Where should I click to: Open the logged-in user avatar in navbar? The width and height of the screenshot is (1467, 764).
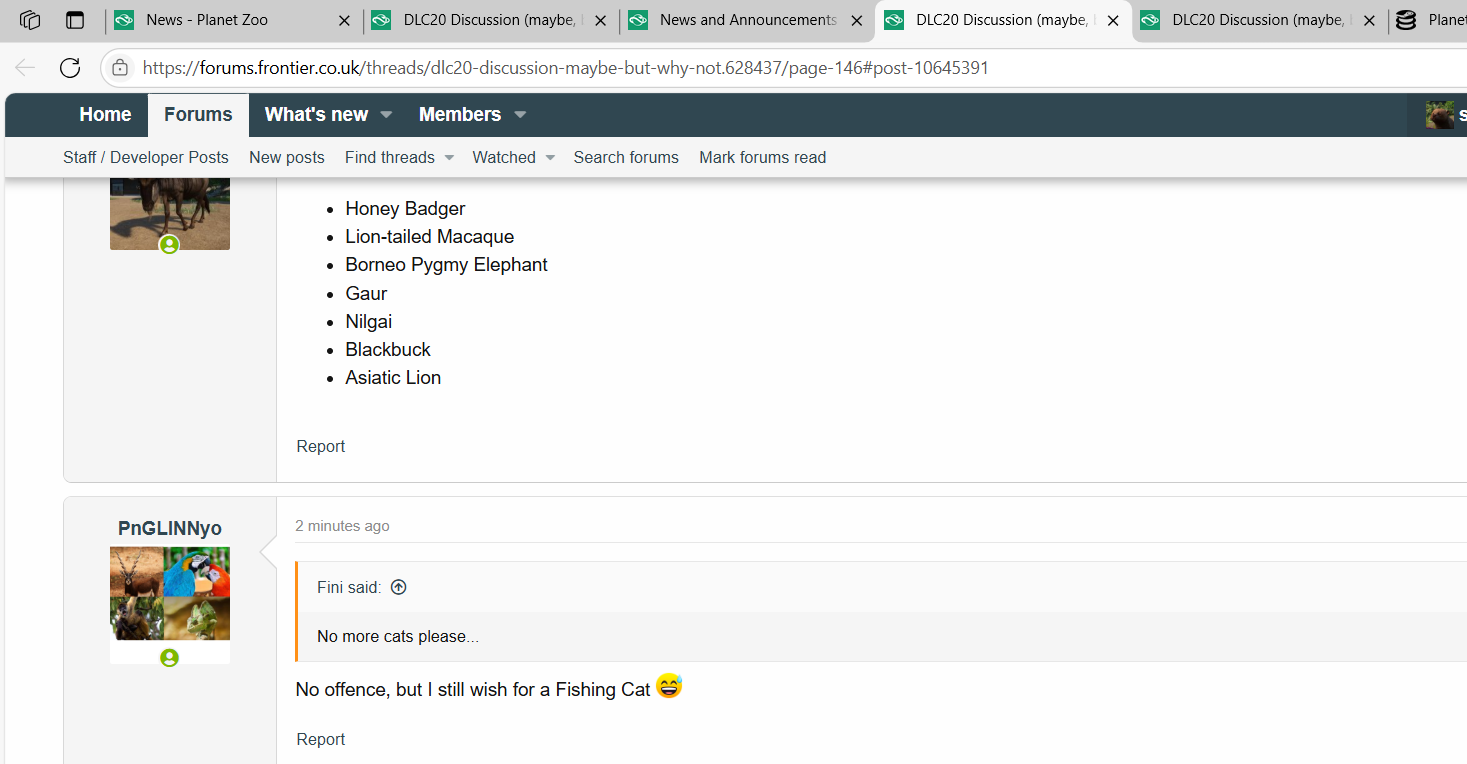point(1440,115)
